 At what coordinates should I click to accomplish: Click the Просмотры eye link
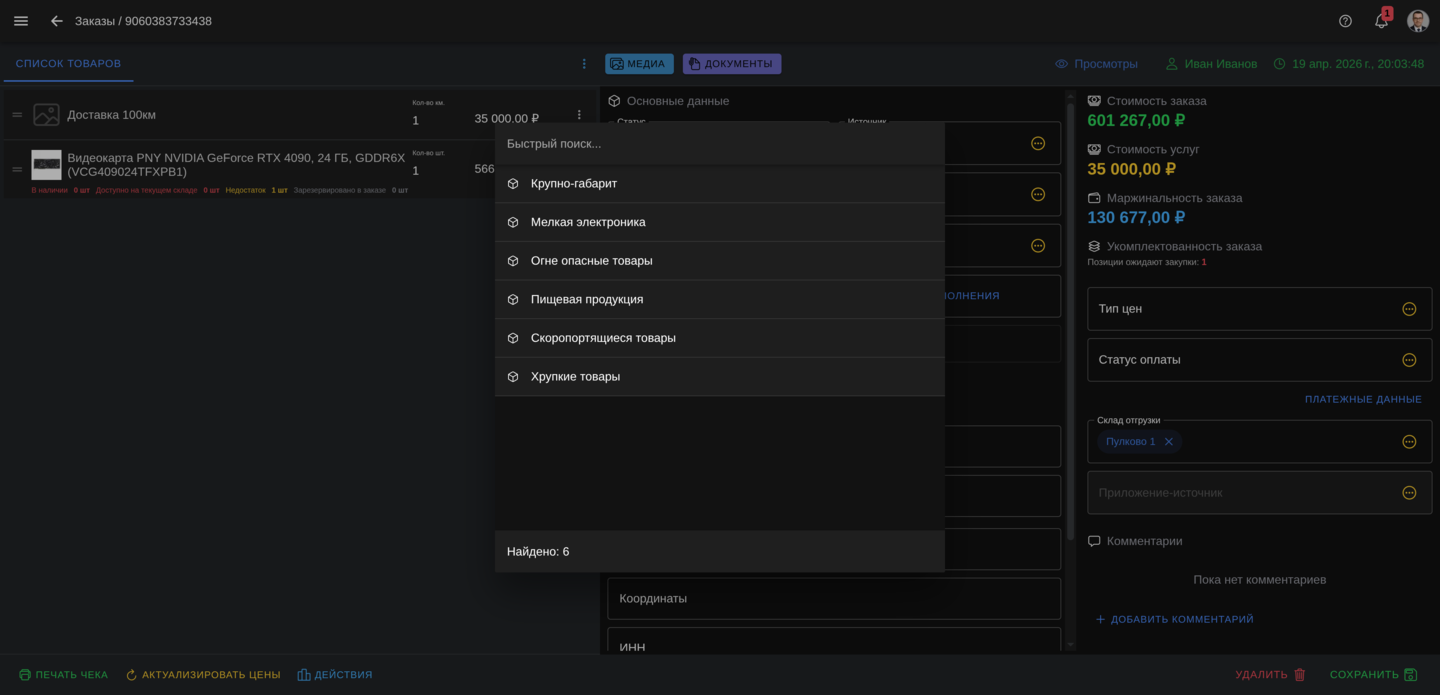coord(1096,64)
